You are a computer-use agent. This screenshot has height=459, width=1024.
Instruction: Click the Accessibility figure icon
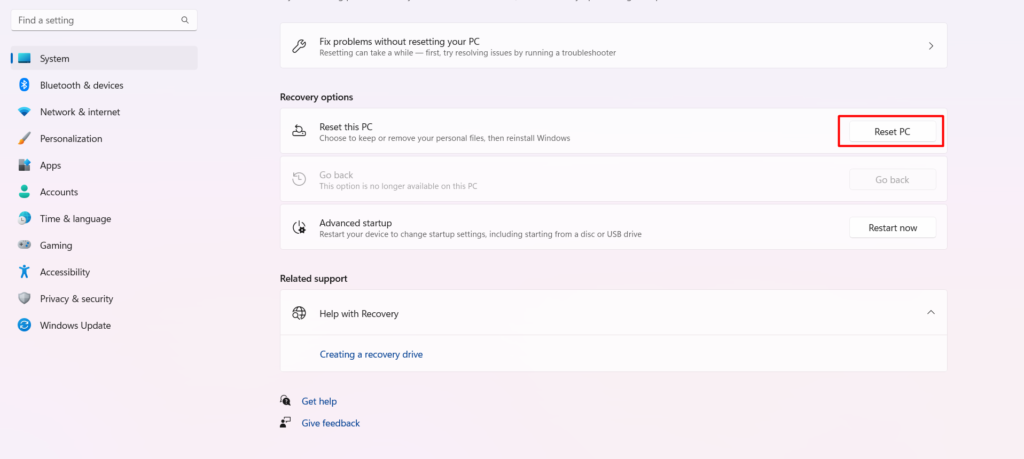coord(24,272)
